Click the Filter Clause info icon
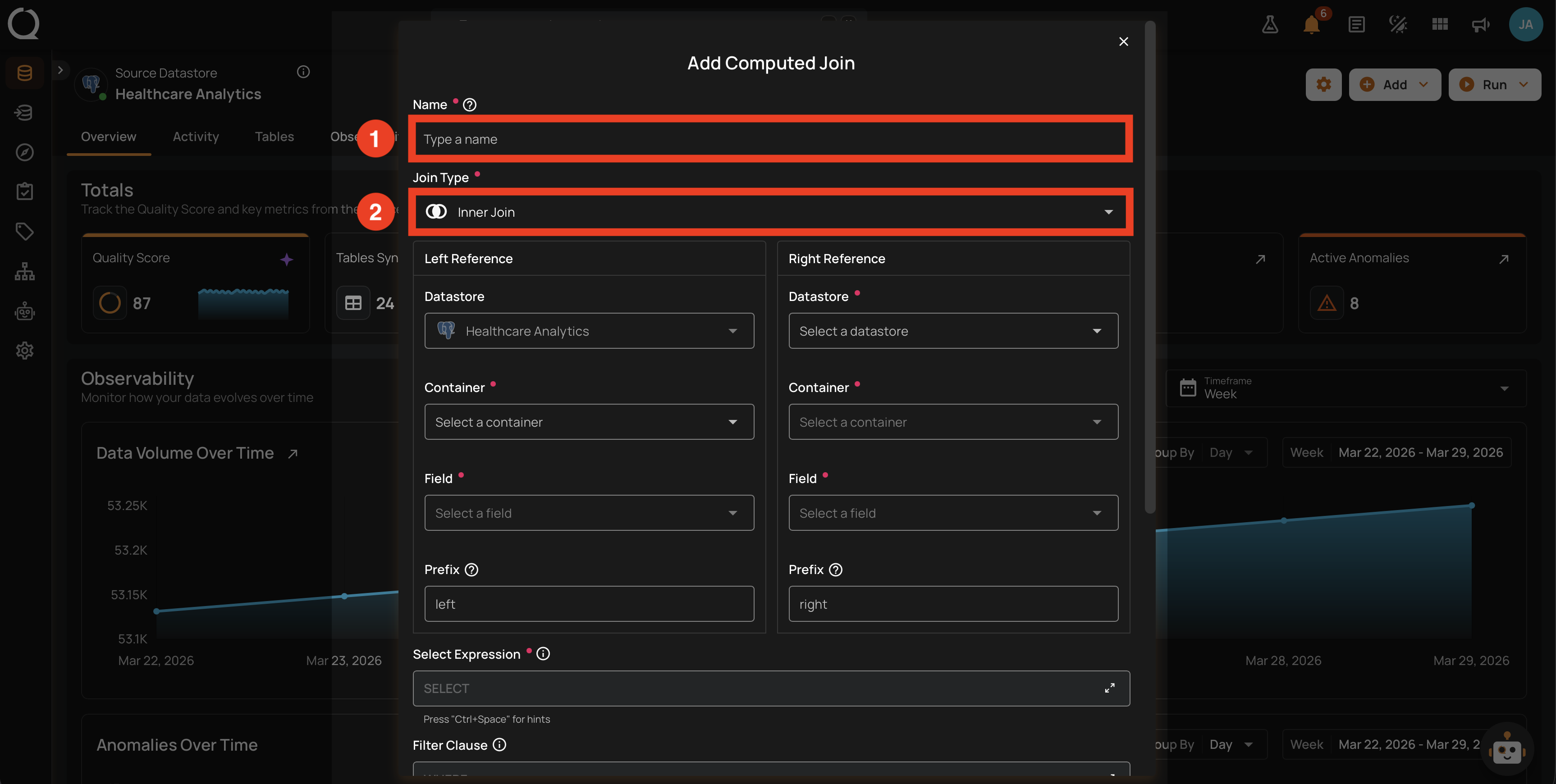This screenshot has height=784, width=1556. point(499,745)
